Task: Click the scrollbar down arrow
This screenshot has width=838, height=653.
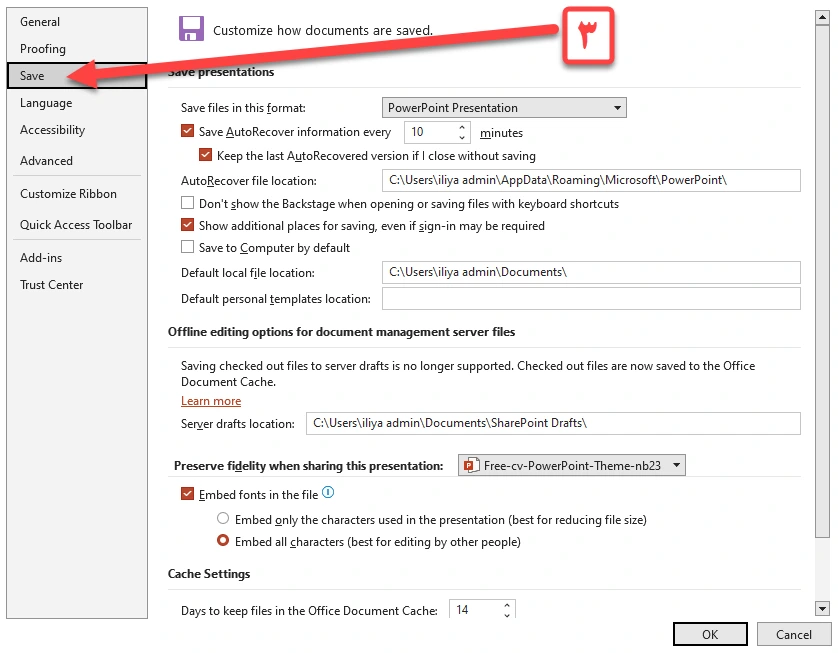Action: click(x=822, y=608)
